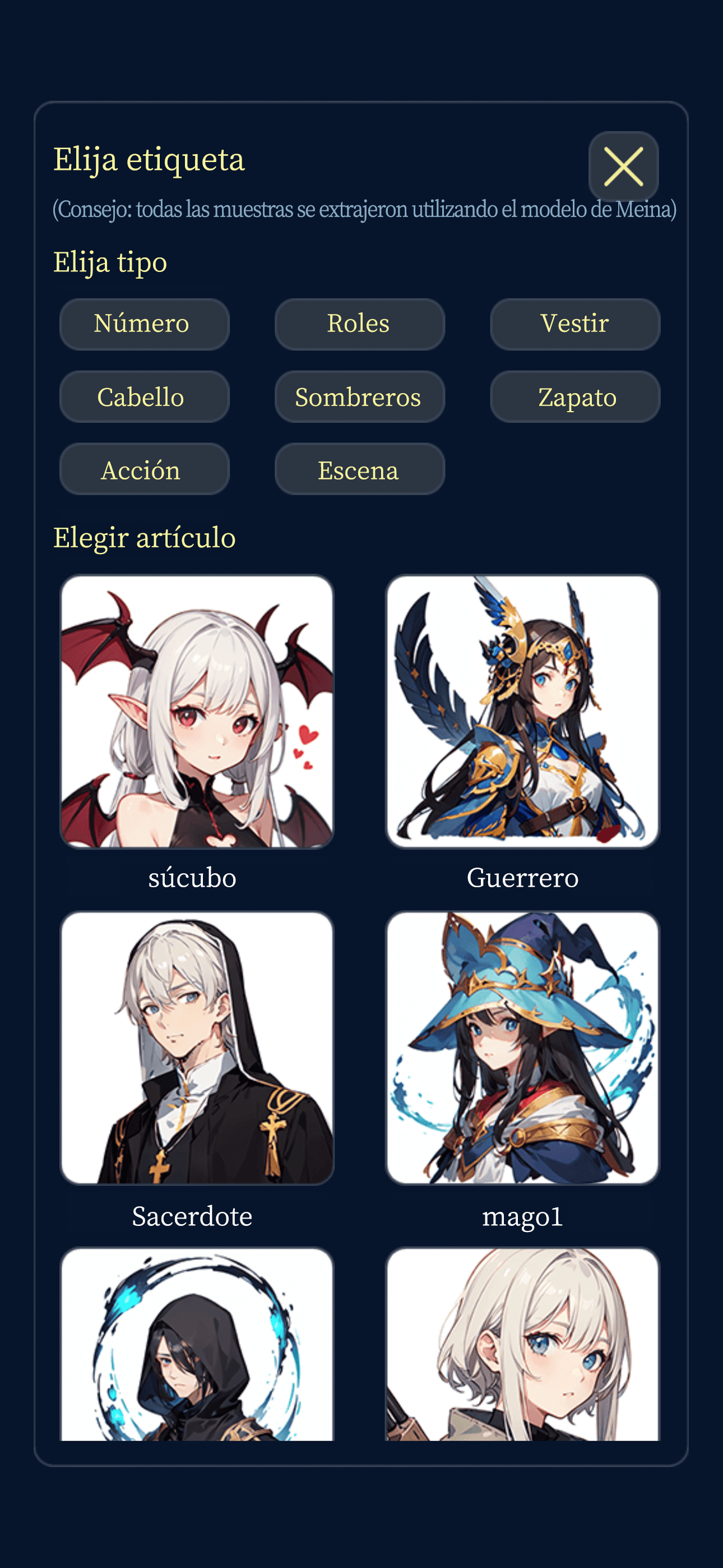
Task: Choose the Escena type button
Action: (360, 469)
